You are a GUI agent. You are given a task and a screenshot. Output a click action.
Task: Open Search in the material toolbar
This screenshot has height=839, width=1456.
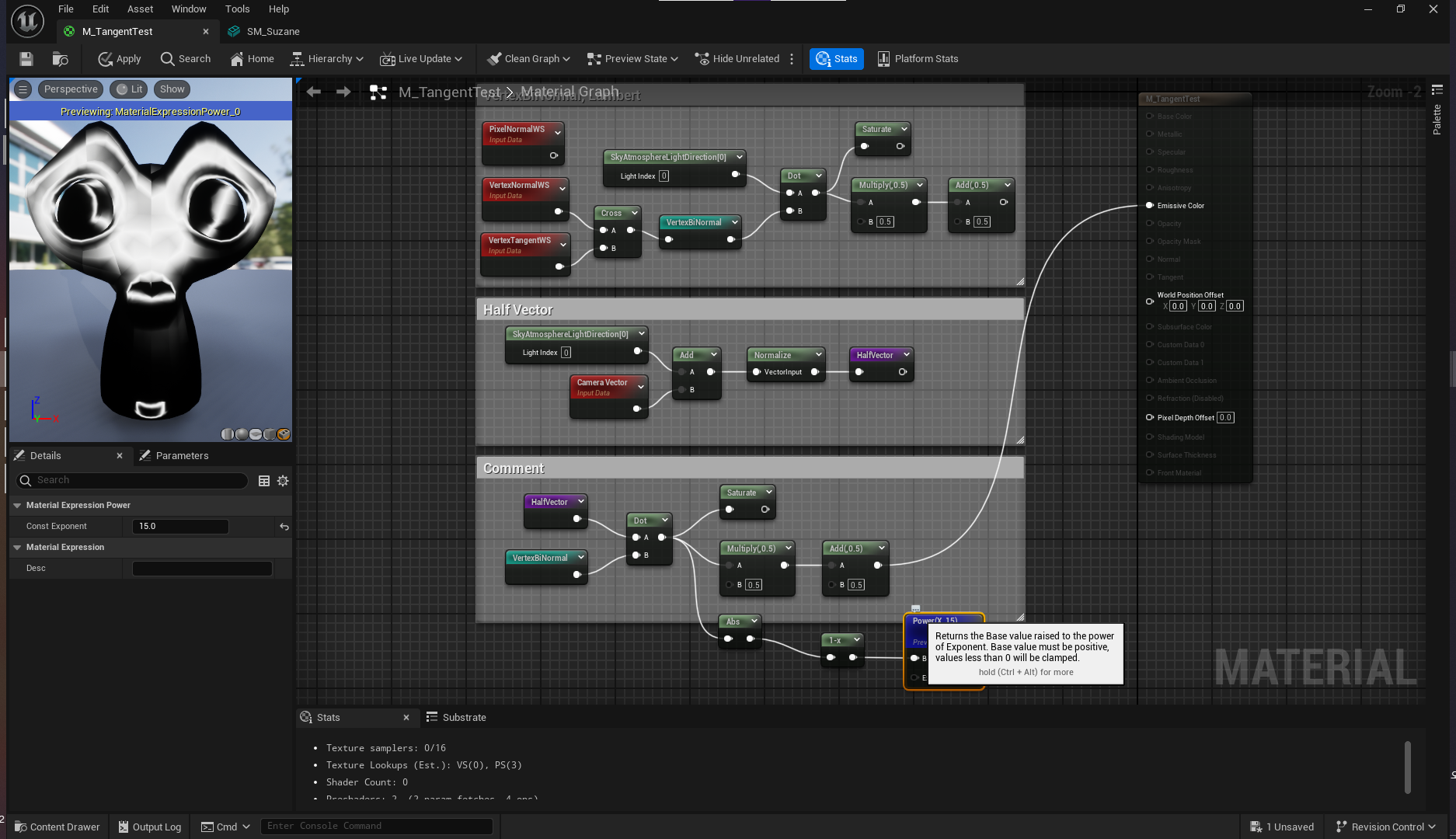click(186, 59)
